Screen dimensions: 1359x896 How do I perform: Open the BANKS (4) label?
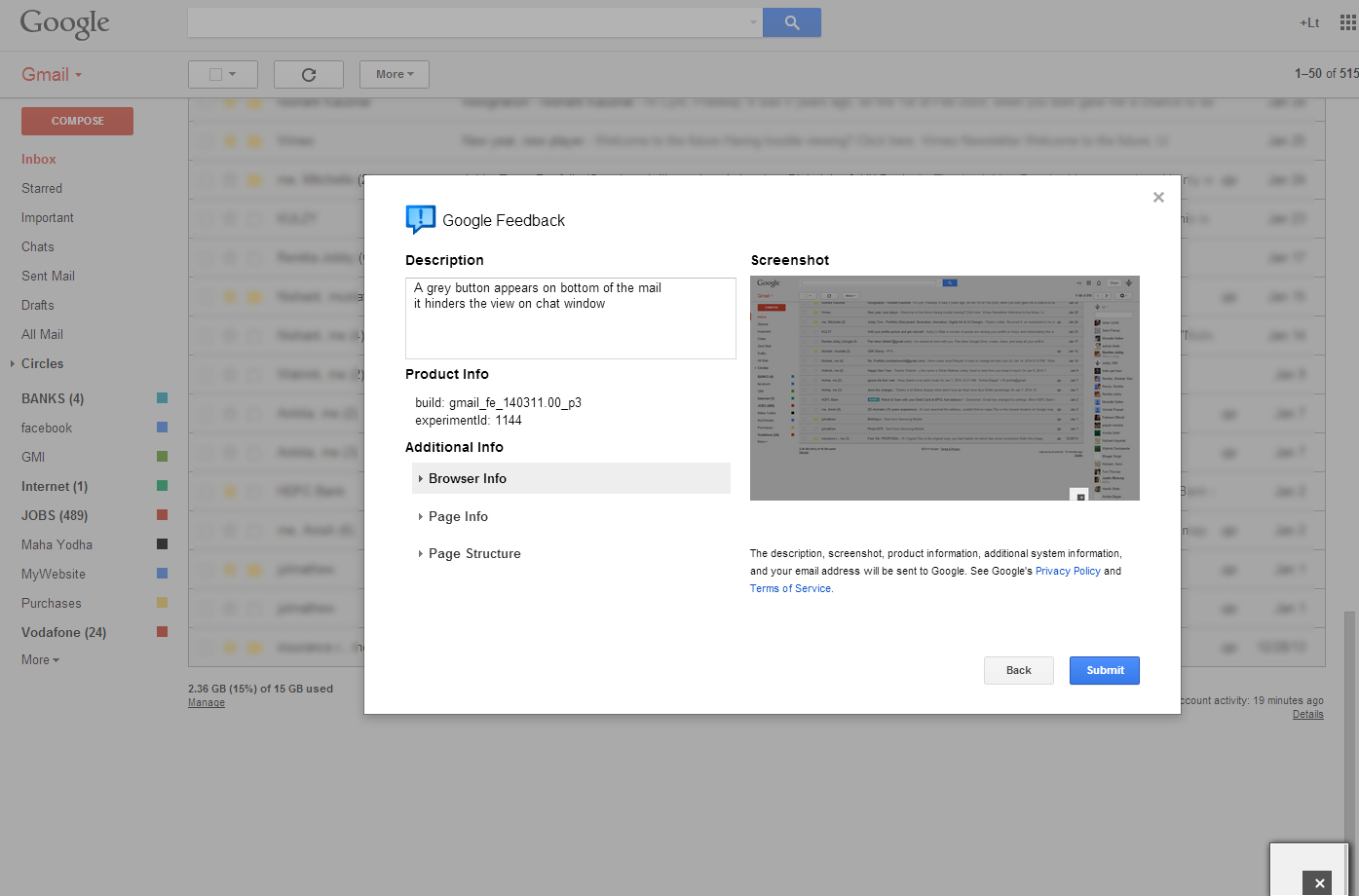pyautogui.click(x=53, y=398)
